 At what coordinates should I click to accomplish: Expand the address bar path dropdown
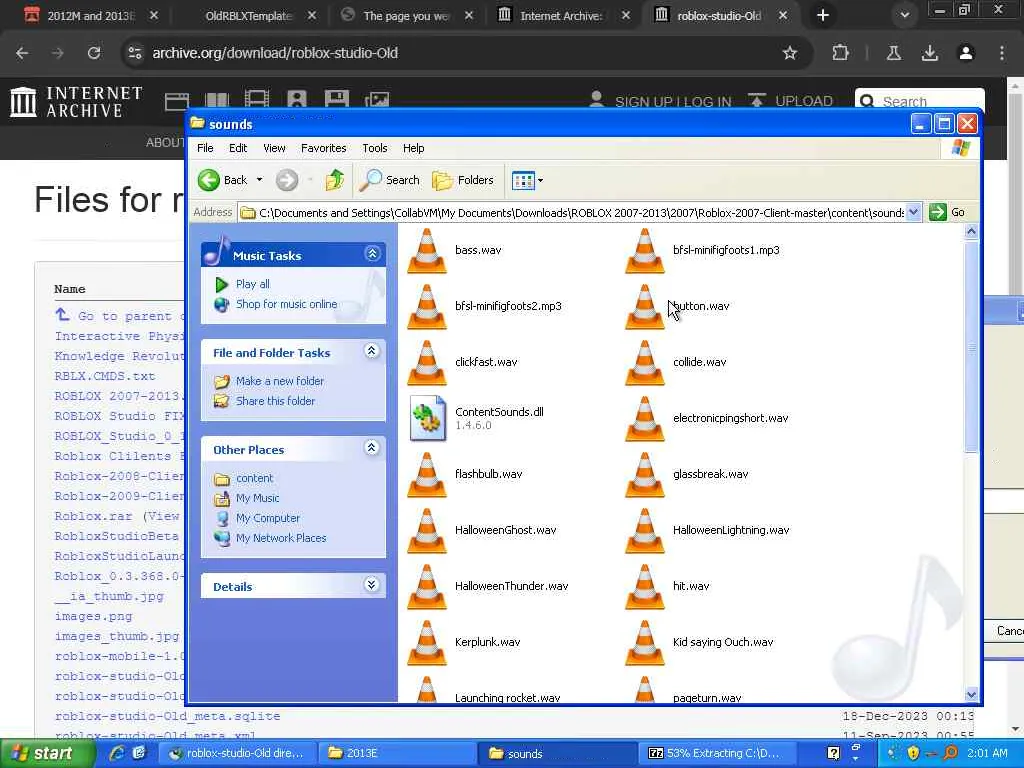(914, 212)
